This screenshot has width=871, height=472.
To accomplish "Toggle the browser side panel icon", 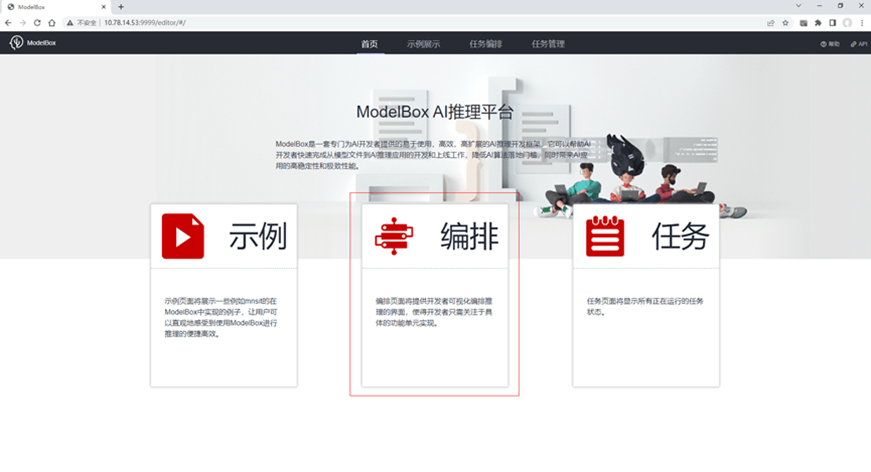I will pos(832,23).
